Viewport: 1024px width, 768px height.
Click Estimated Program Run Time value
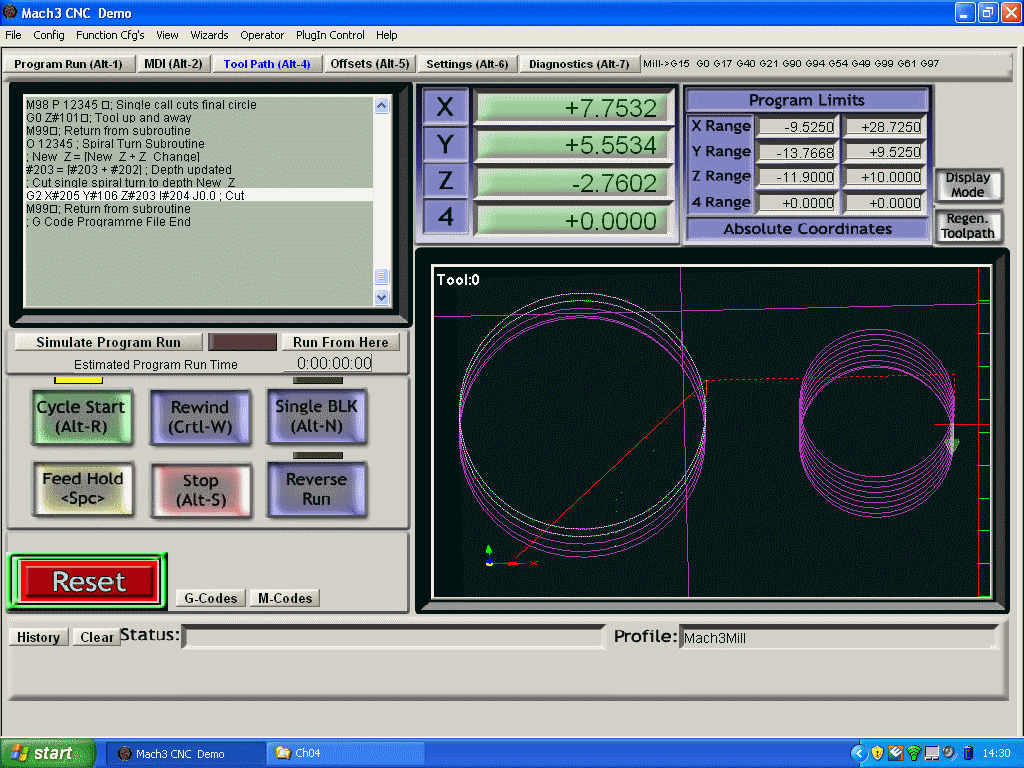328,363
